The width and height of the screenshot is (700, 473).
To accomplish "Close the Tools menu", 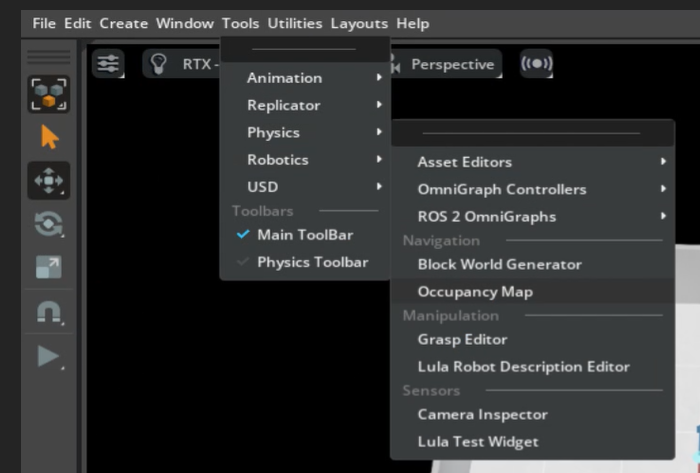I will tap(241, 23).
